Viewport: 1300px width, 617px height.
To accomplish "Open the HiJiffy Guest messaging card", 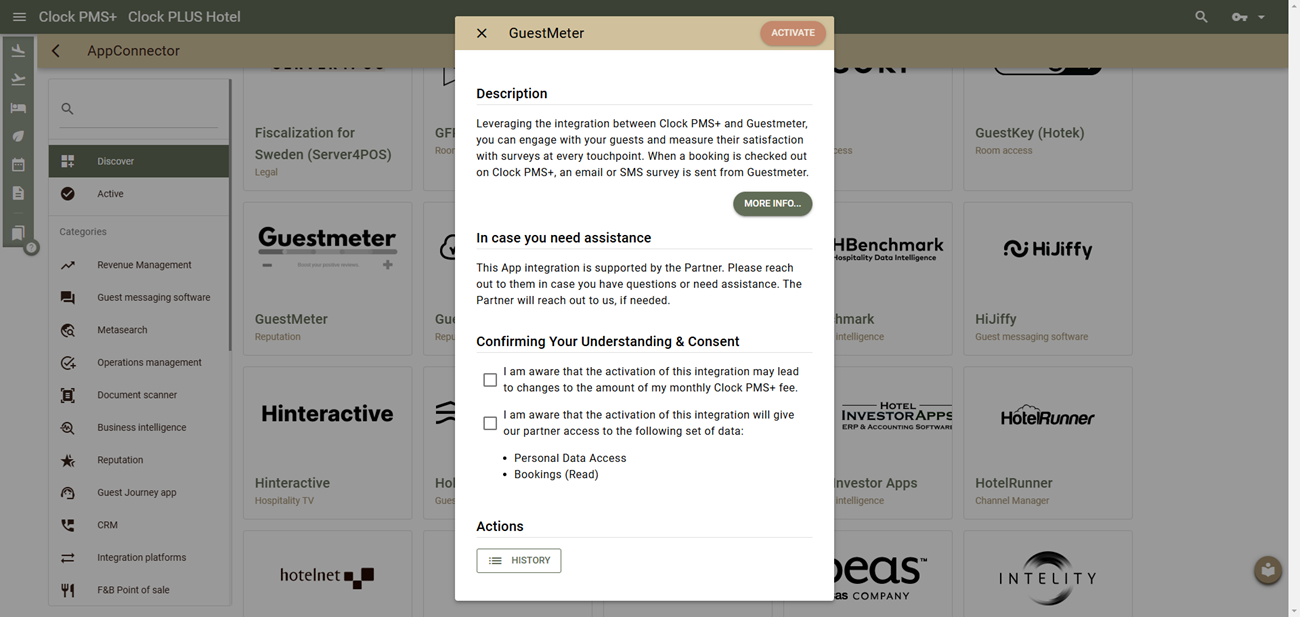I will 1048,279.
